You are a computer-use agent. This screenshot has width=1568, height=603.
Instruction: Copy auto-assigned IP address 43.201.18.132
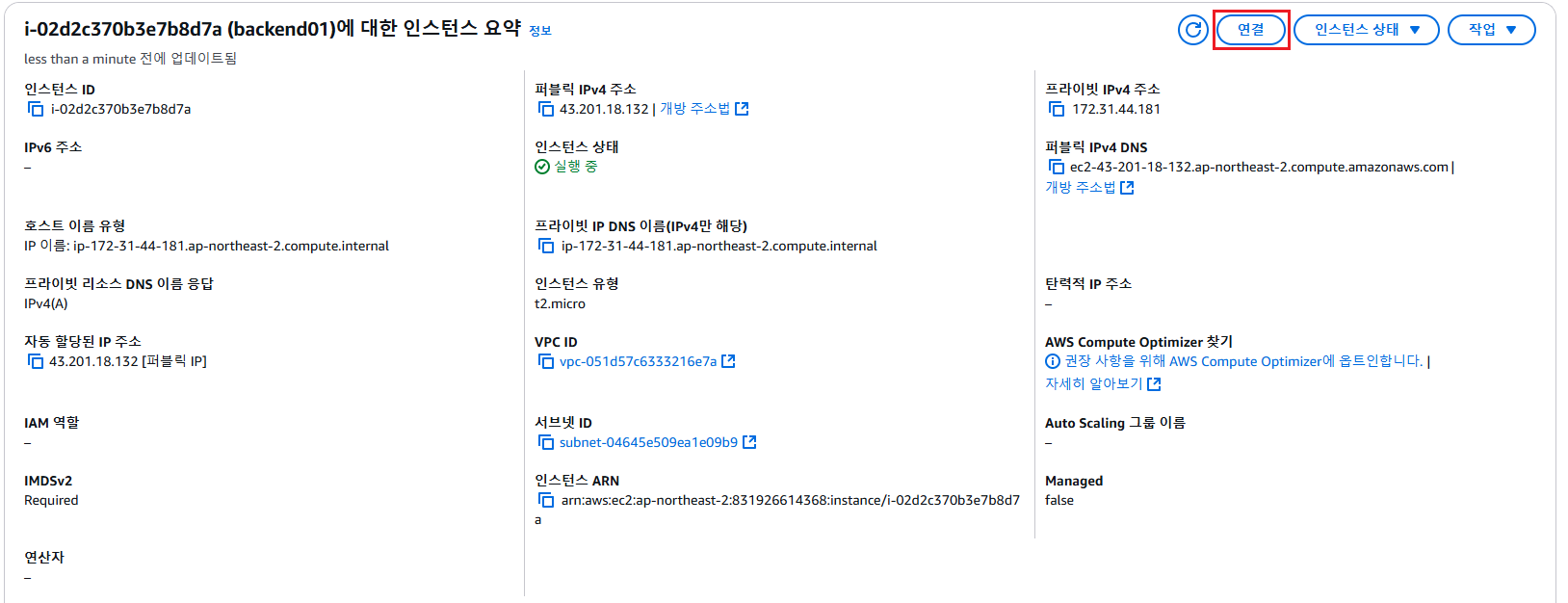point(36,361)
